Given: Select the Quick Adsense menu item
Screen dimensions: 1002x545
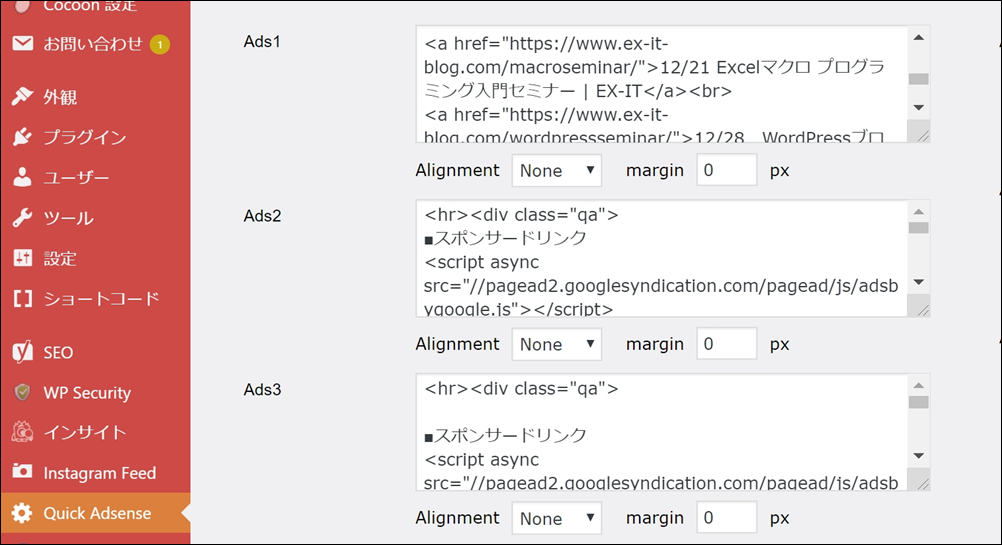Looking at the screenshot, I should (95, 513).
